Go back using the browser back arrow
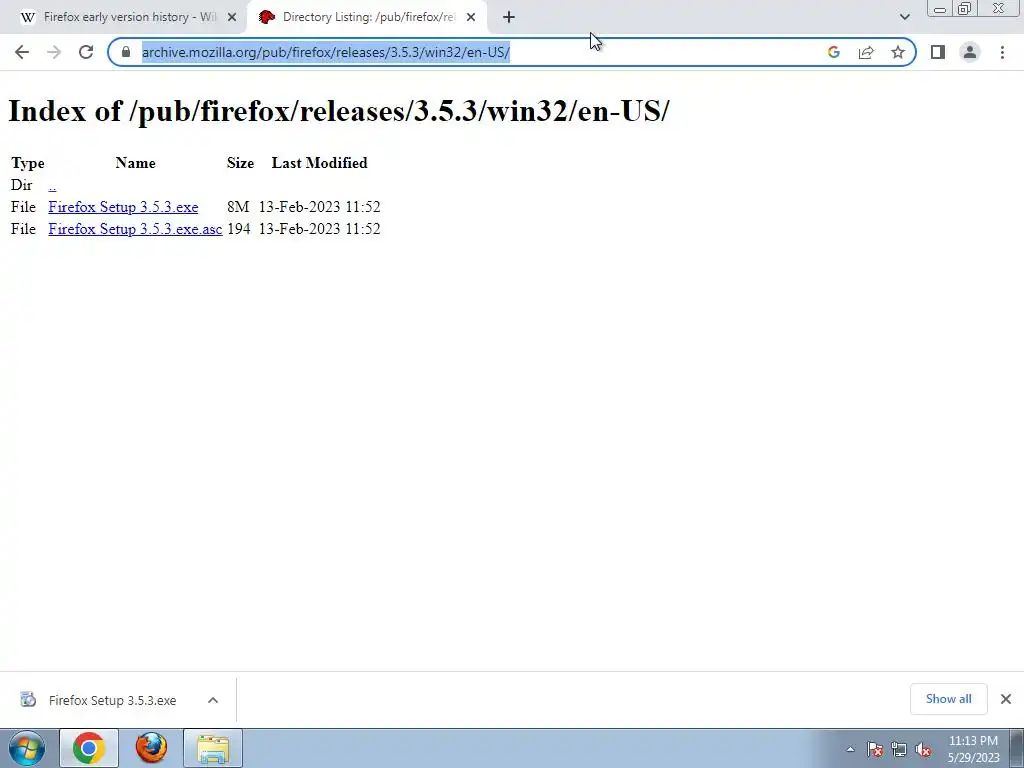 click(22, 52)
